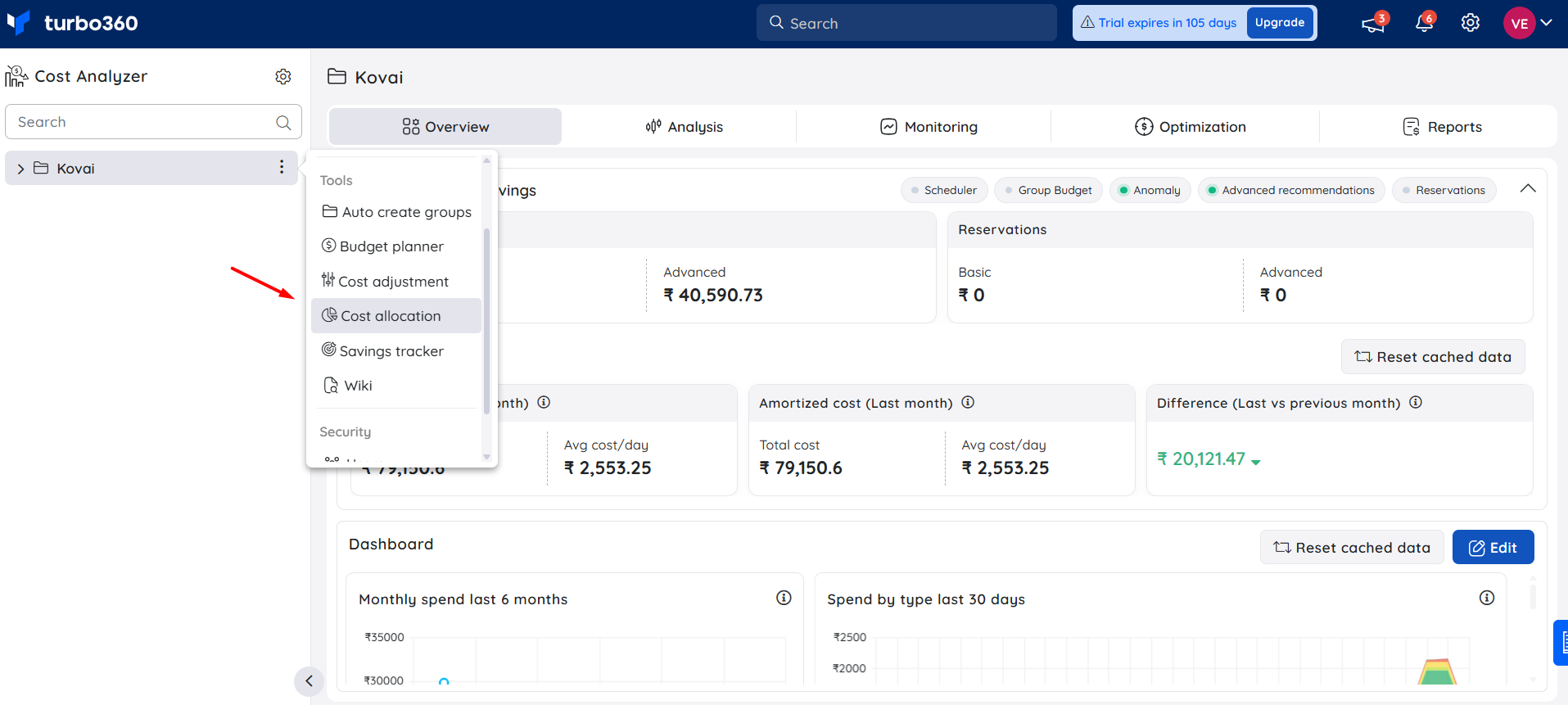Expand the Kovai group tree node
This screenshot has height=705, width=1568.
point(20,169)
